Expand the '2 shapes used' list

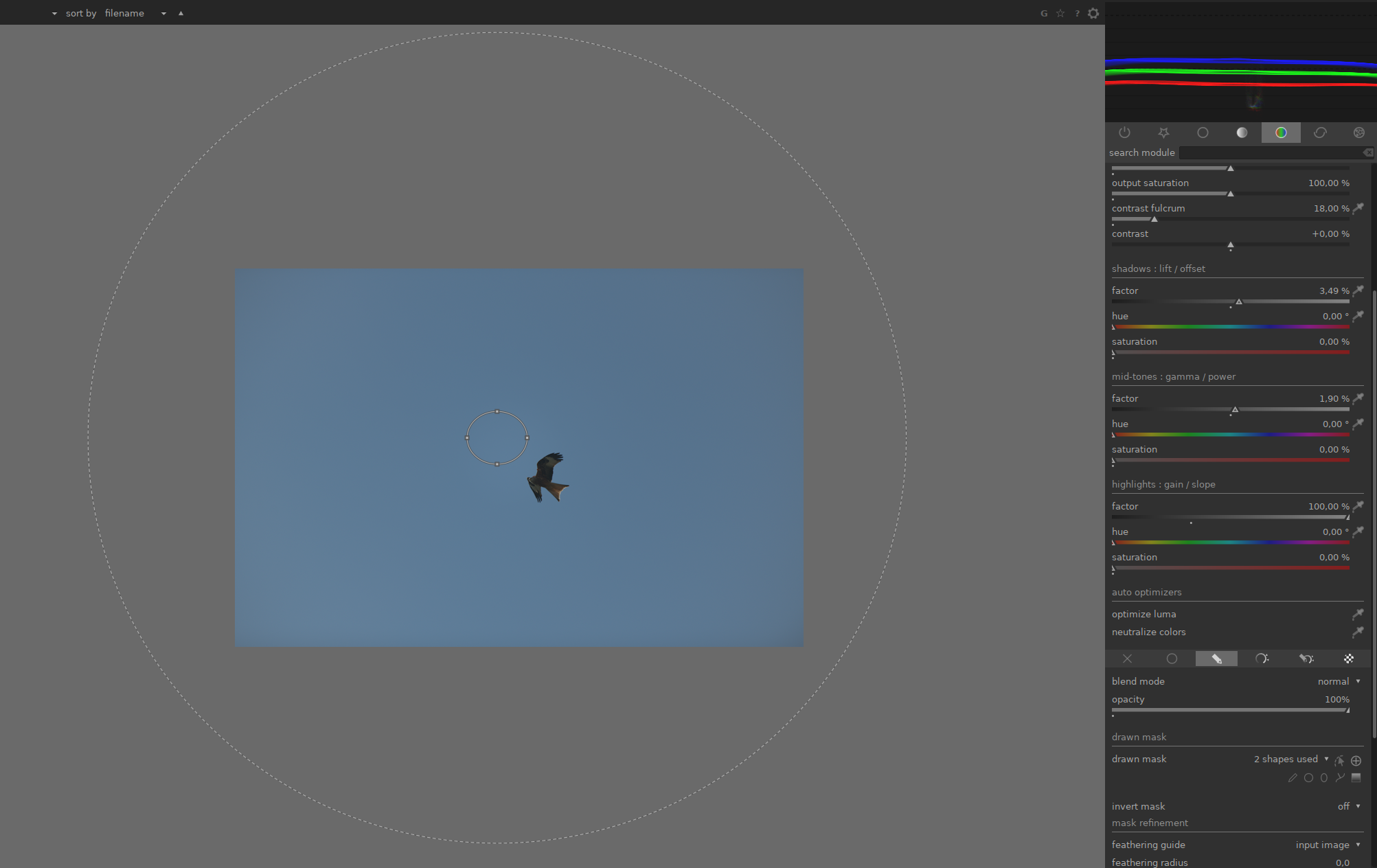tap(1291, 759)
